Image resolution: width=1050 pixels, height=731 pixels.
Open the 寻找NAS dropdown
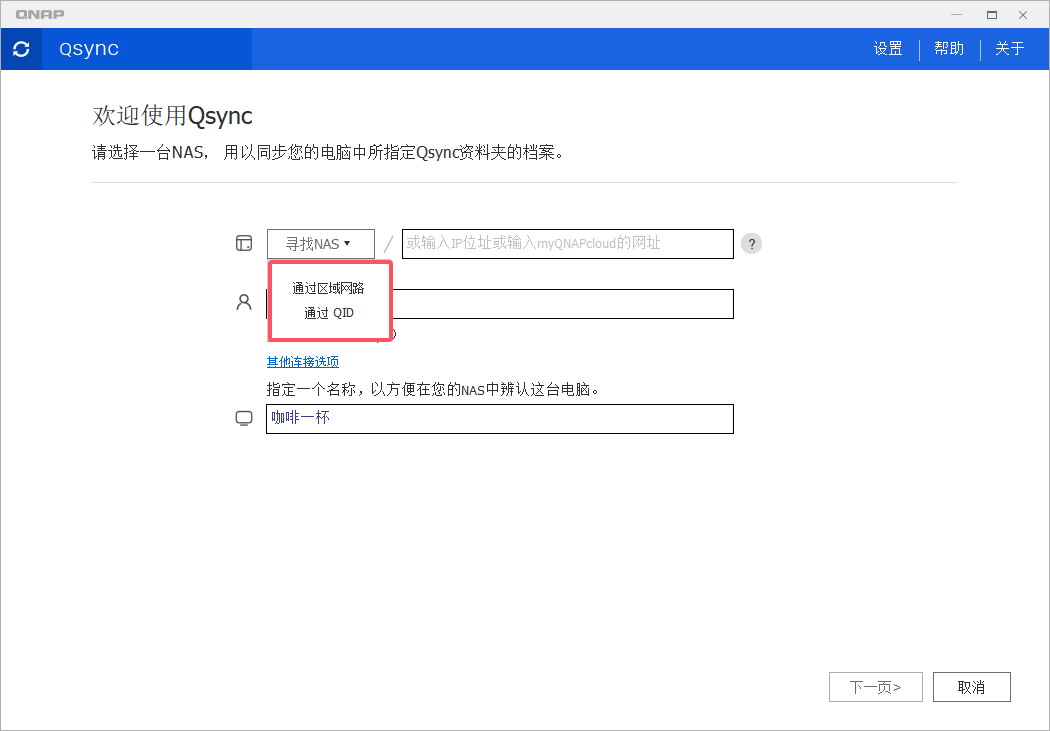click(321, 244)
